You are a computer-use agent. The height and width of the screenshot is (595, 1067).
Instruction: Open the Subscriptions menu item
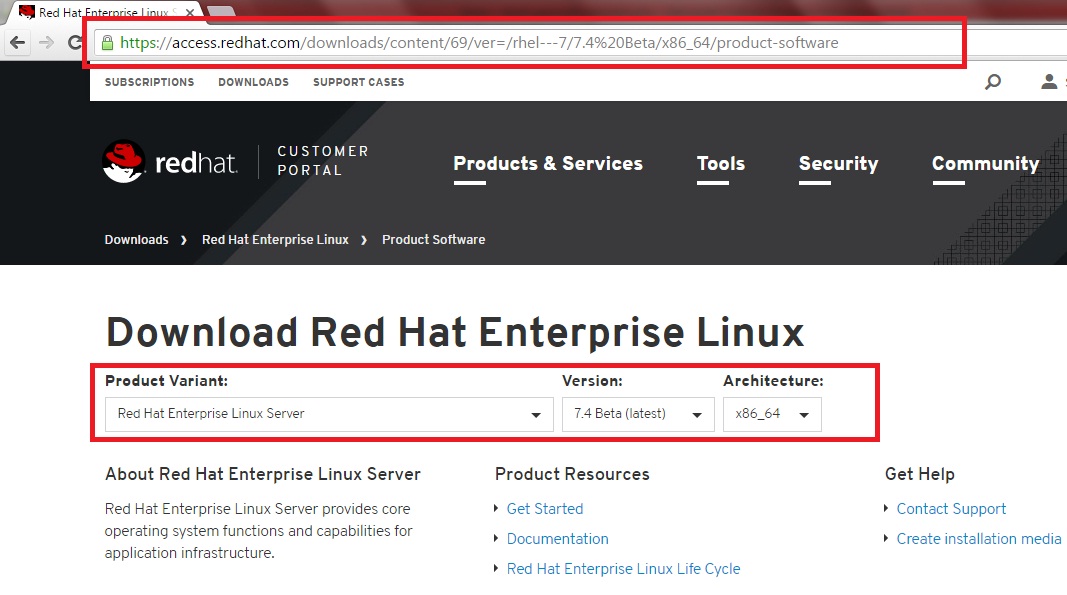pos(149,82)
